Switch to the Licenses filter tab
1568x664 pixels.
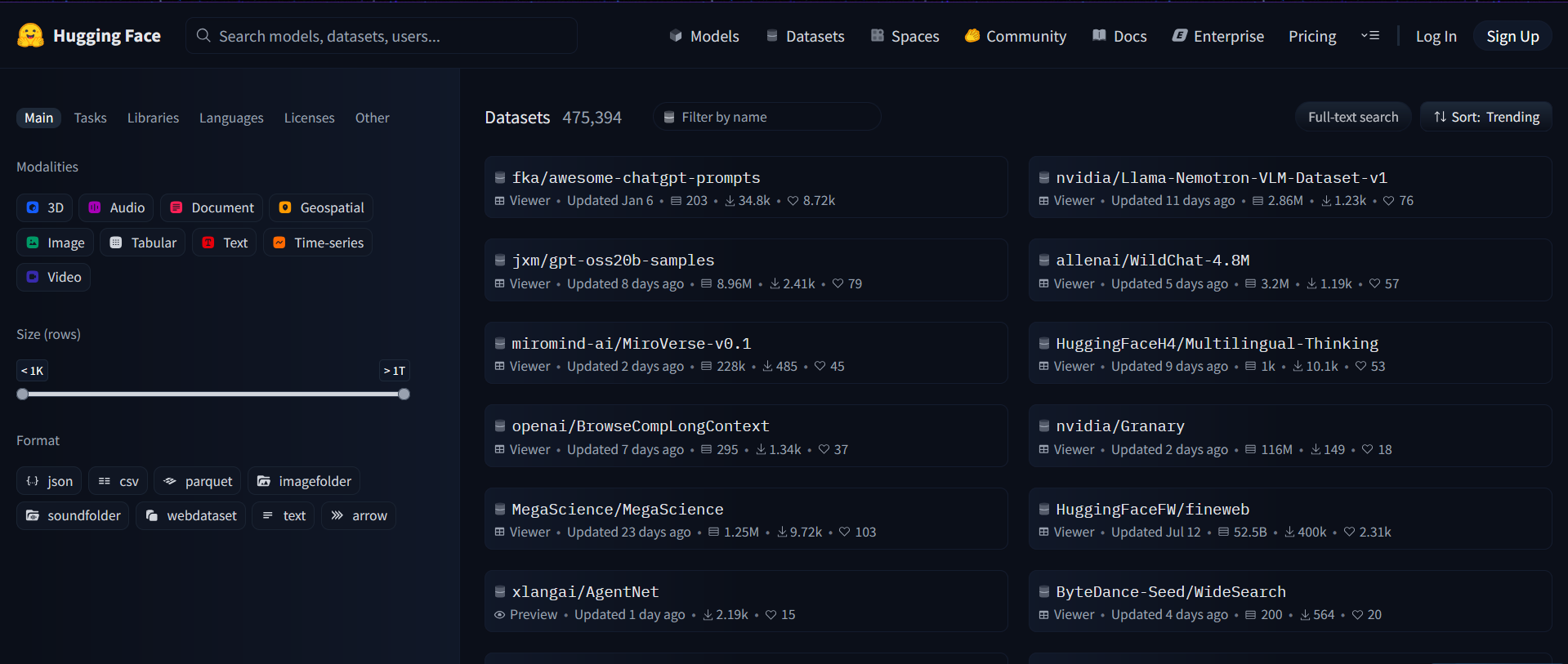[309, 118]
